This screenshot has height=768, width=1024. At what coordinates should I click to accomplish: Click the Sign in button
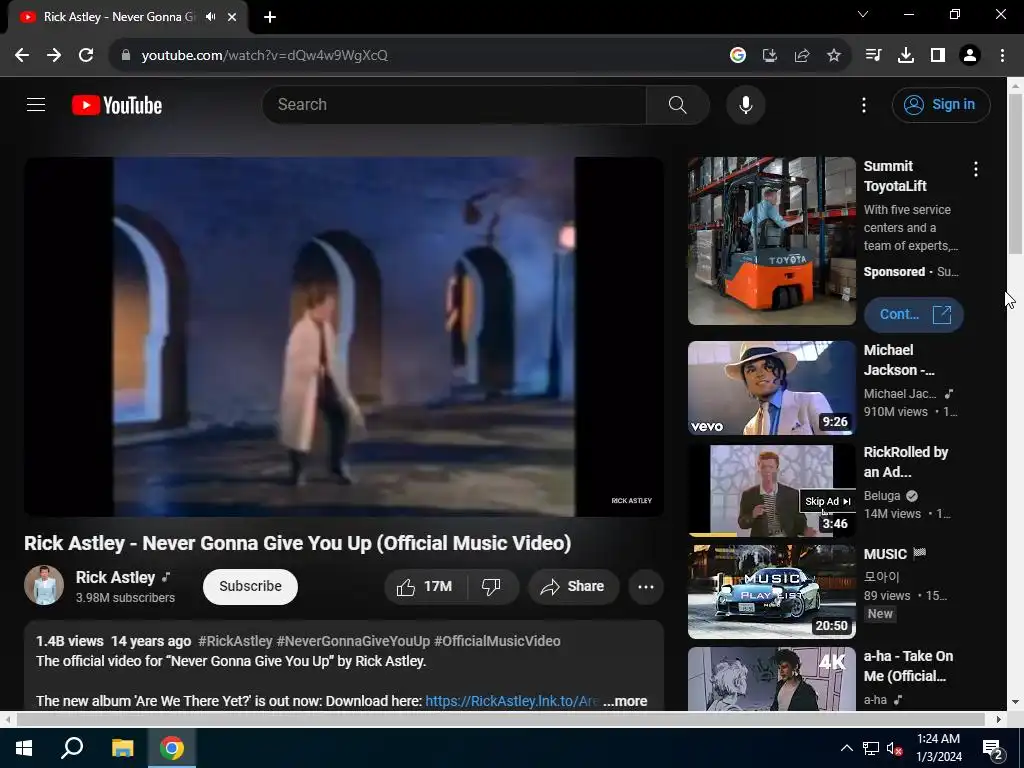(x=941, y=104)
